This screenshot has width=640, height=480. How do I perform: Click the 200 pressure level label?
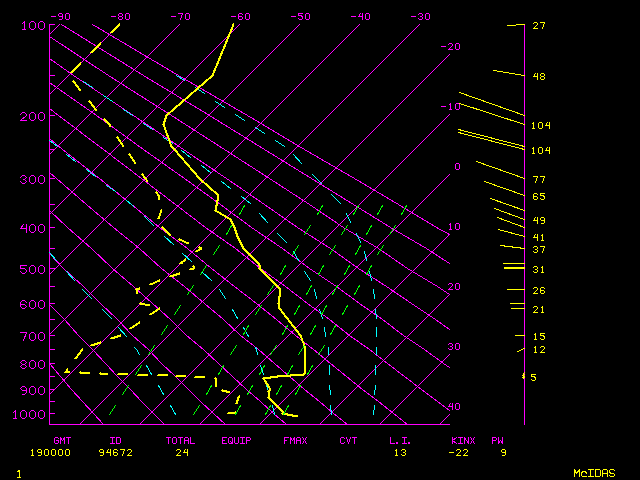click(33, 117)
